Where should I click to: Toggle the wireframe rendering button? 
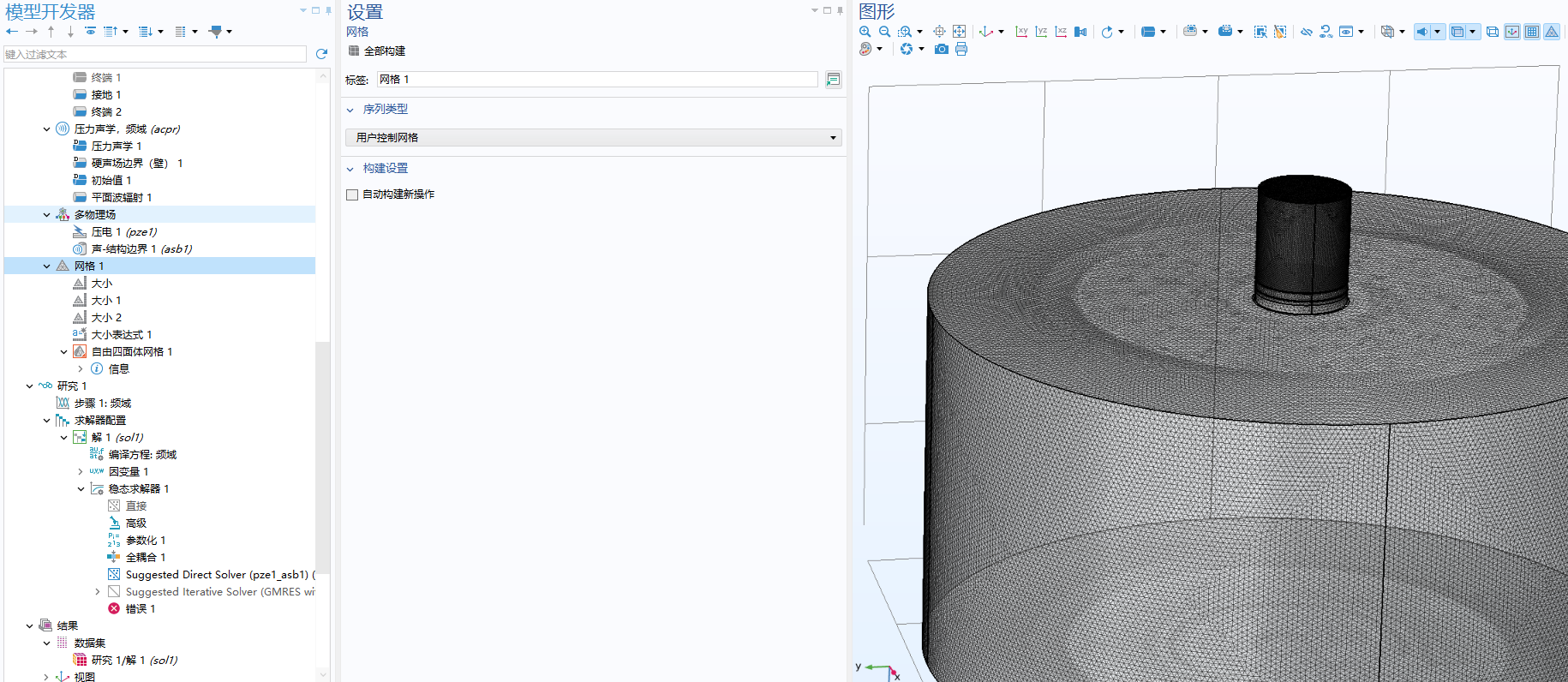point(1493,32)
